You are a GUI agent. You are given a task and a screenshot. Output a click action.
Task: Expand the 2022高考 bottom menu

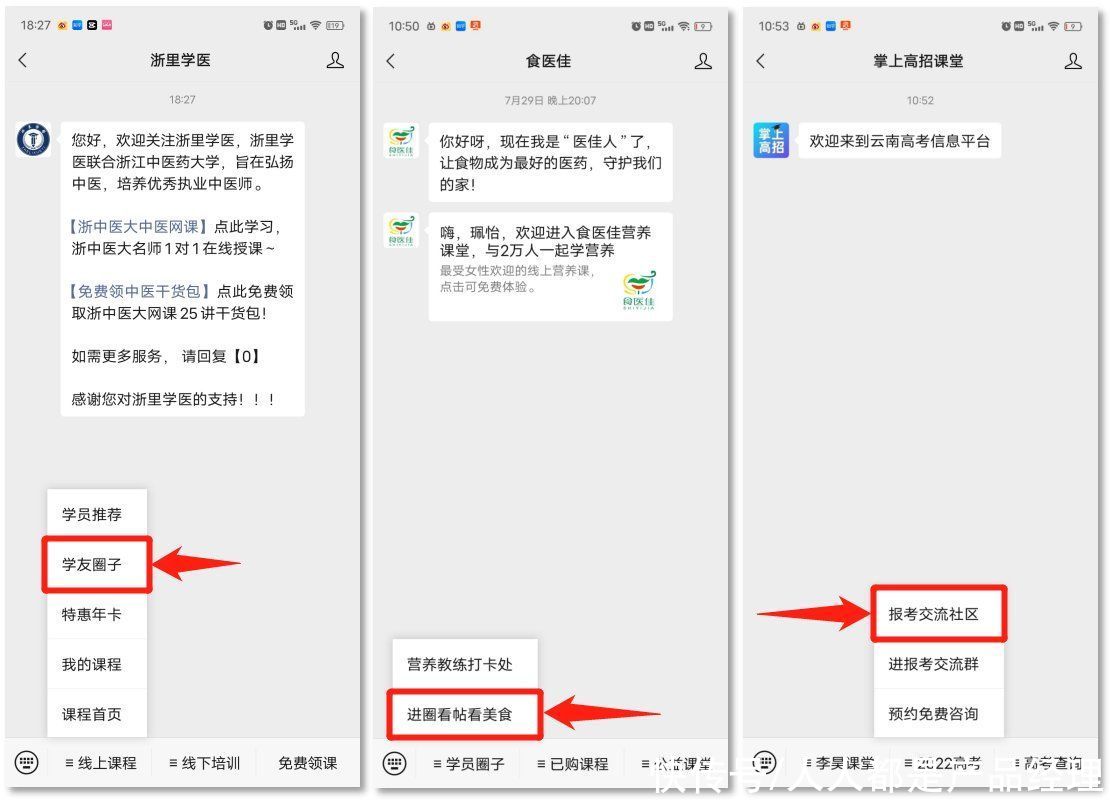tap(942, 763)
